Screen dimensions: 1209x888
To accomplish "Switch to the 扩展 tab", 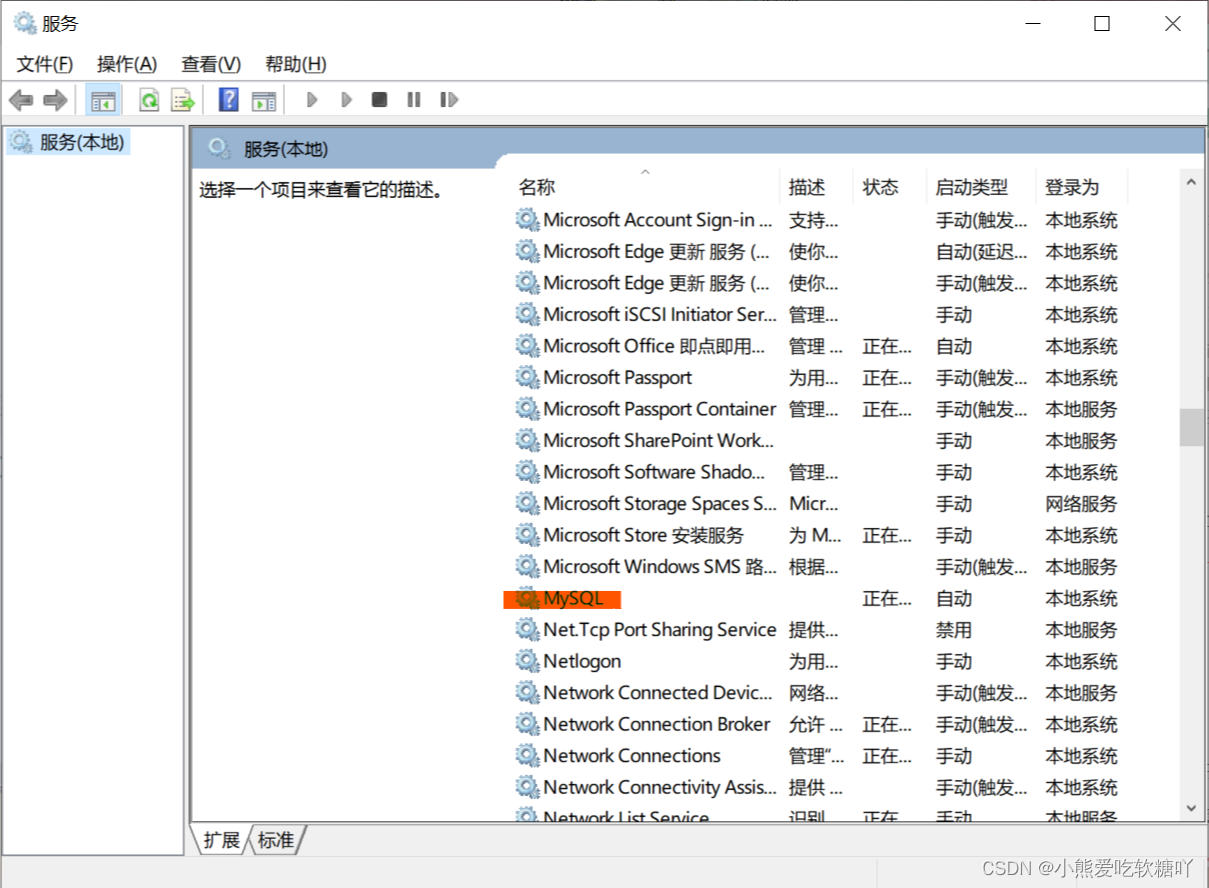I will [x=221, y=840].
